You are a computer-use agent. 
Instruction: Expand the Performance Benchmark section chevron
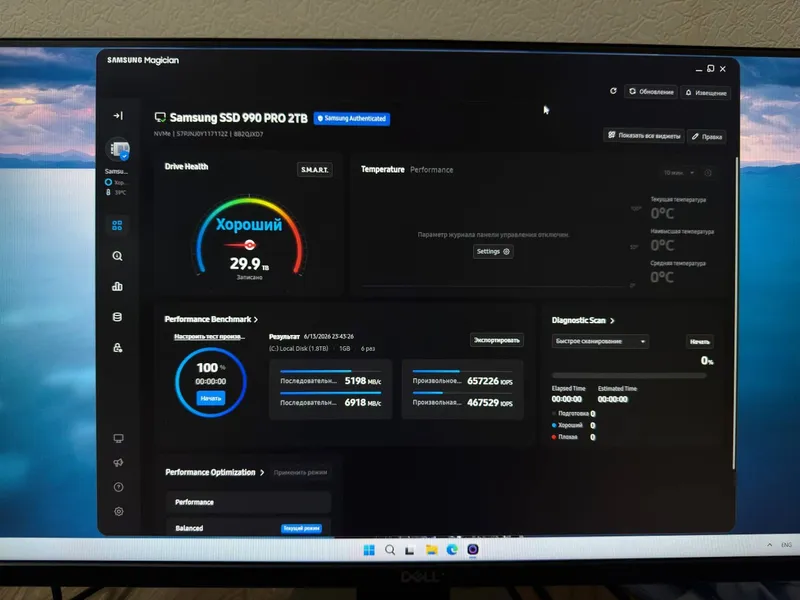256,319
